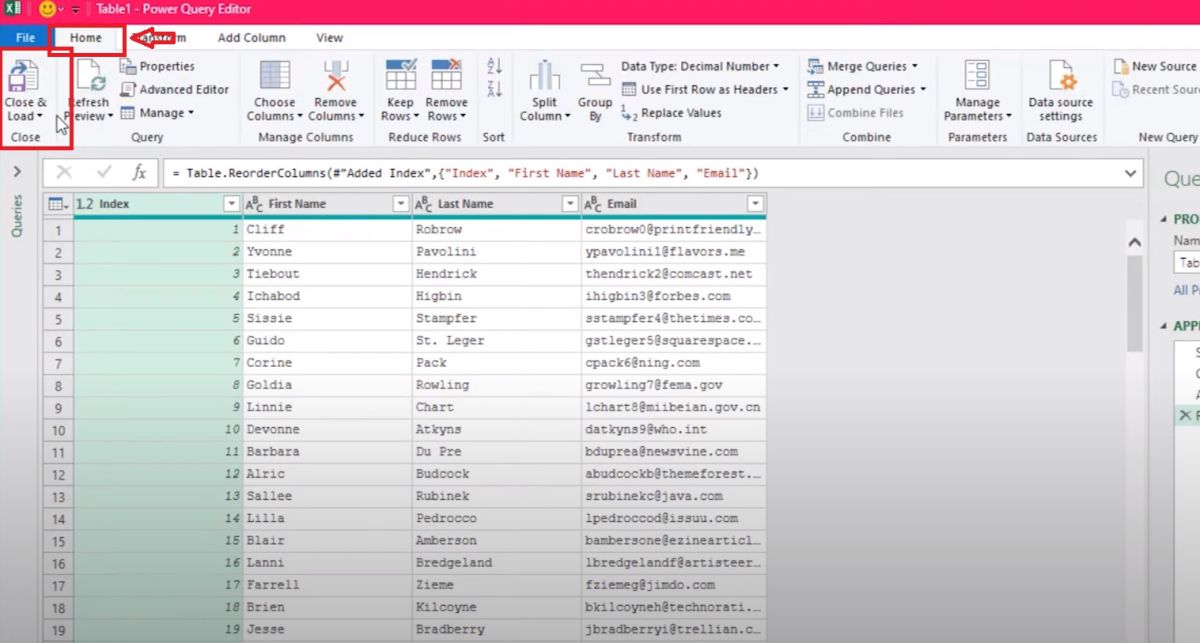Switch to the View tab

pyautogui.click(x=329, y=38)
